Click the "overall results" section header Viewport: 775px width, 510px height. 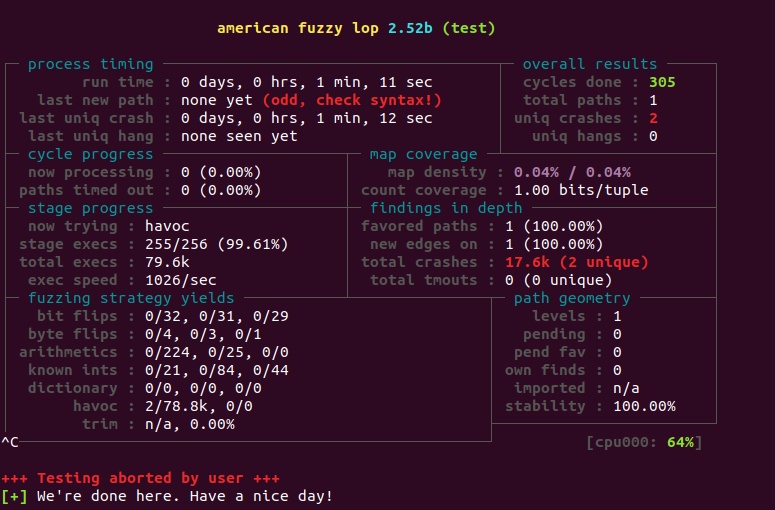pos(590,64)
